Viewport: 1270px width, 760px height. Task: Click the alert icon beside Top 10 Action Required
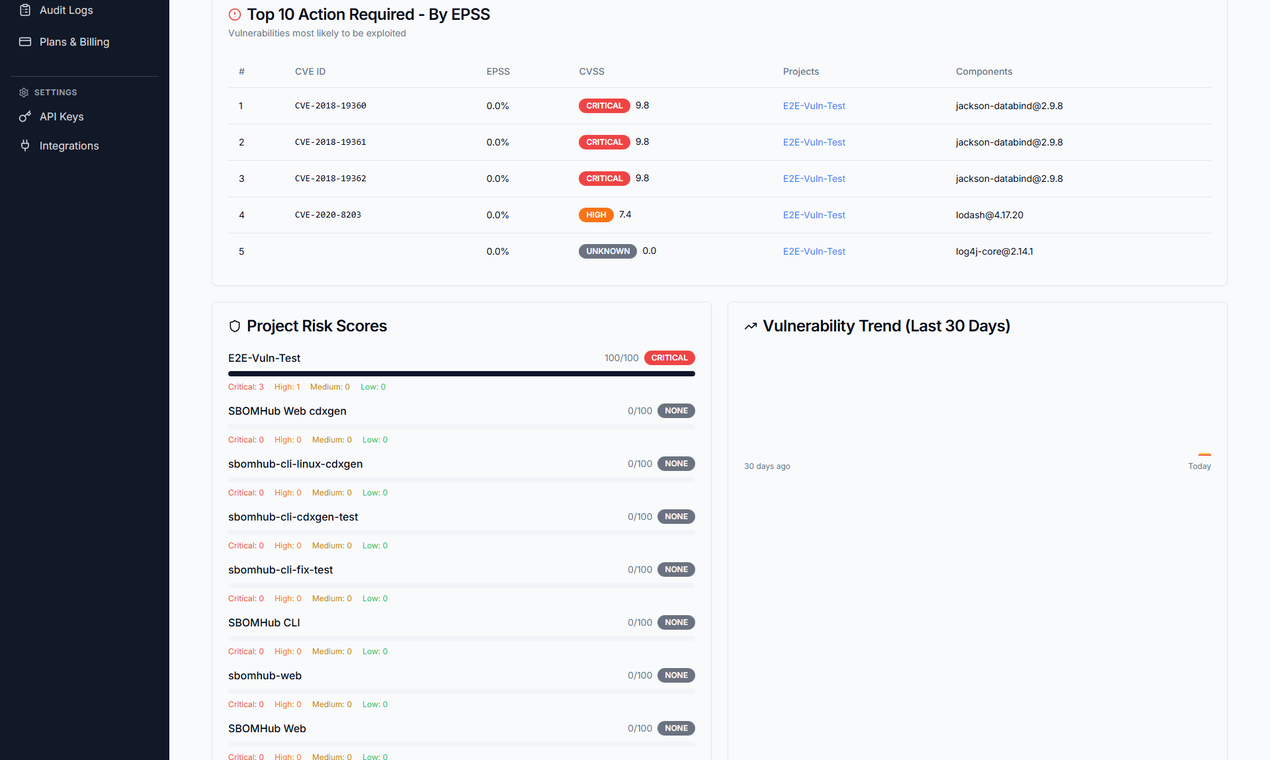tap(235, 15)
